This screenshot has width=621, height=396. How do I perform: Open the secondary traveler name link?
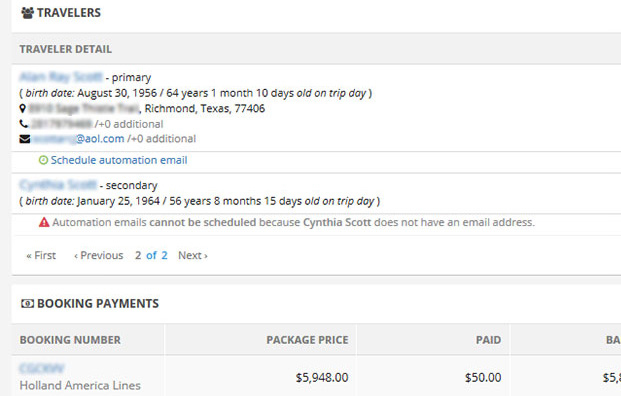[x=58, y=185]
